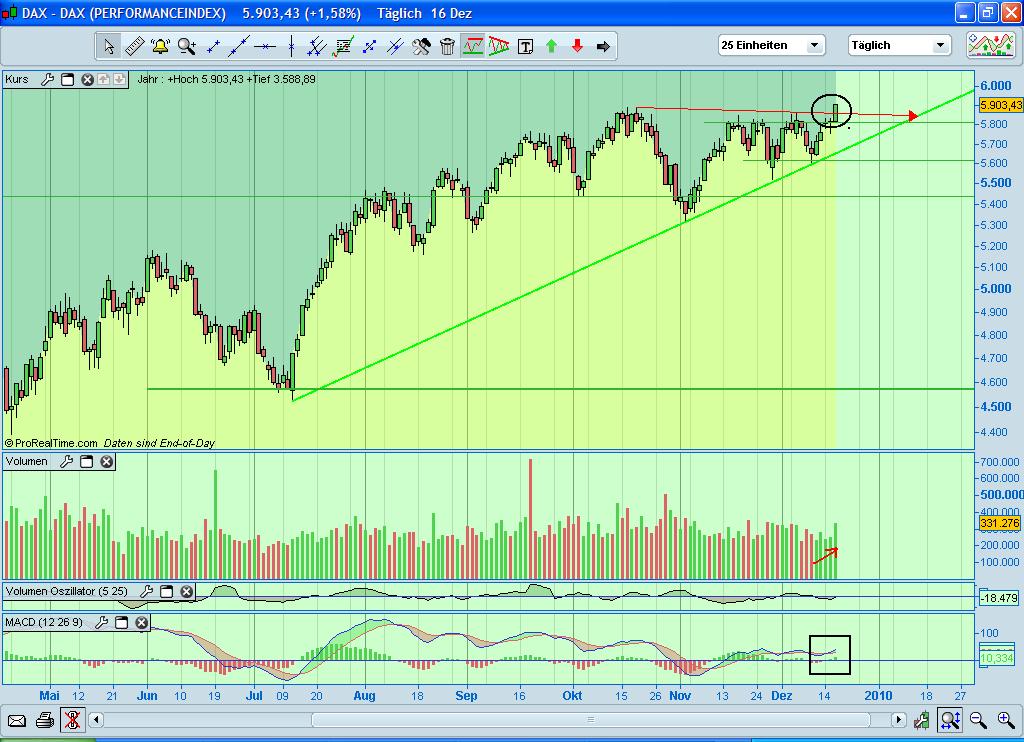This screenshot has width=1024, height=742.
Task: Click the red sell arrow in the toolbar
Action: pos(576,46)
